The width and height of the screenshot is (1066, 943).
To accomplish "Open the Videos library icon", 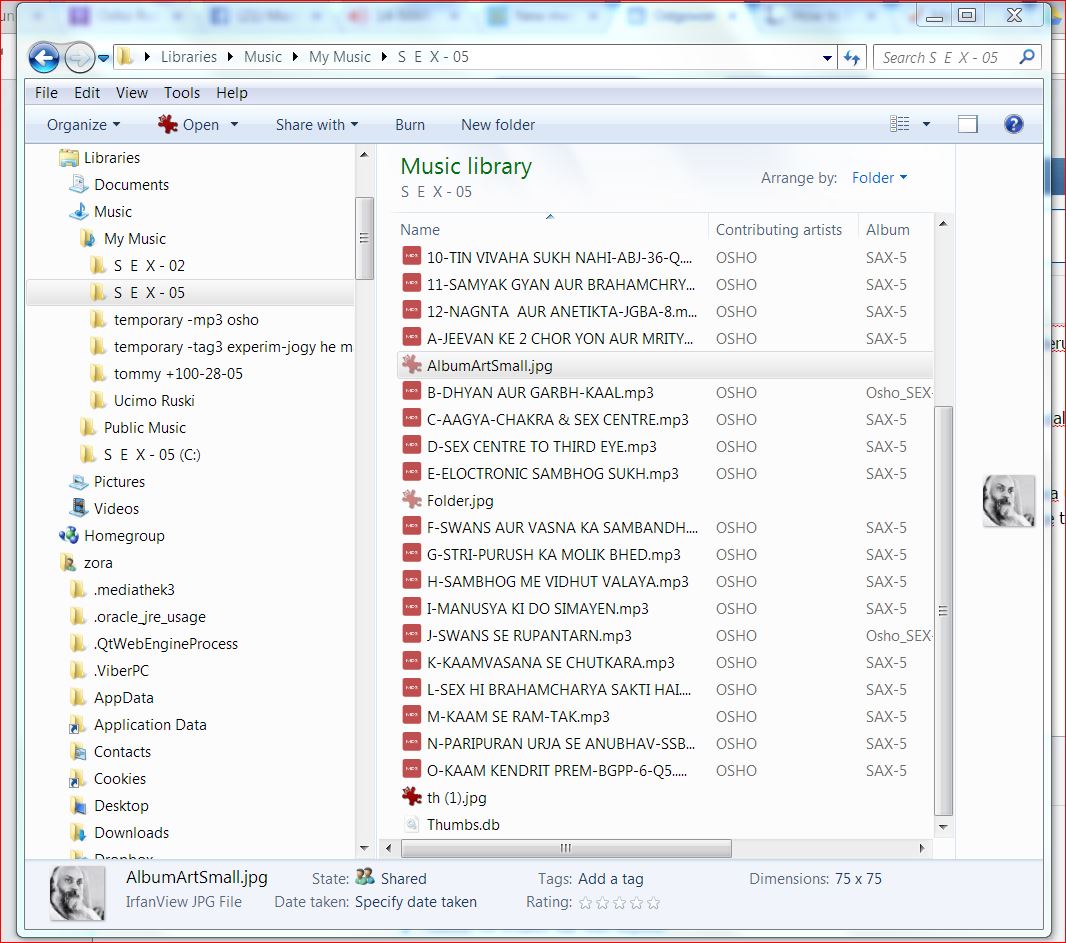I will 79,508.
